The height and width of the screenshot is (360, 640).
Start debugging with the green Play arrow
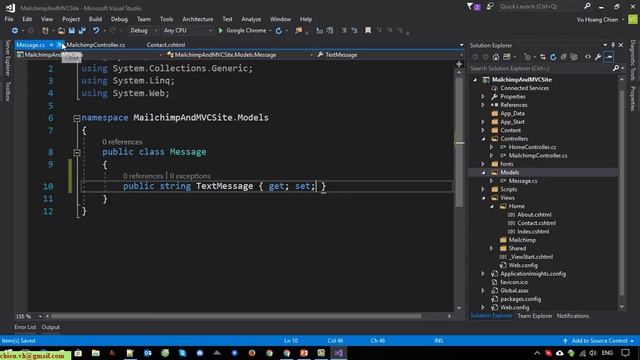point(221,31)
